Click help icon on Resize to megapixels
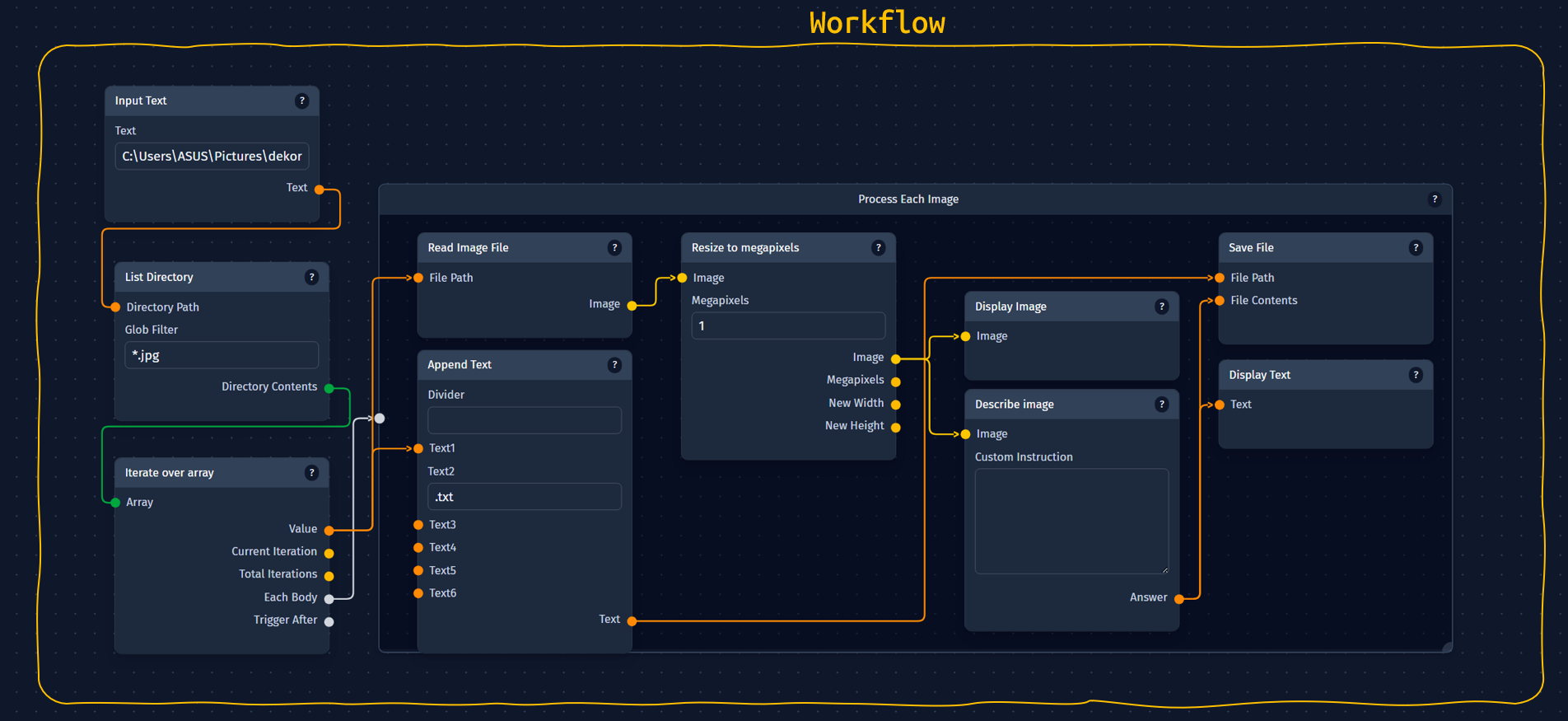 879,248
